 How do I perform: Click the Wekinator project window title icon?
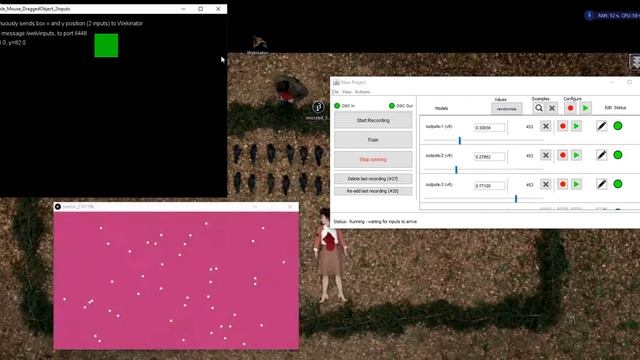coord(336,82)
